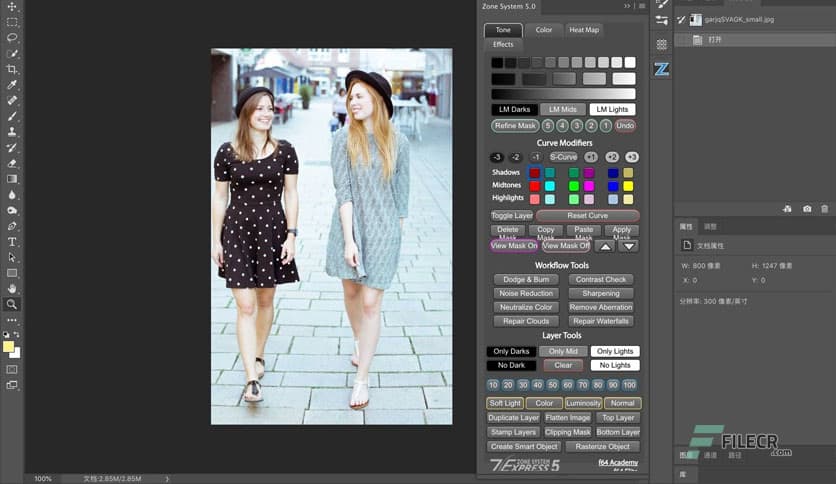Screen dimensions: 836x484
Task: Click the Toggle Layer button
Action: coord(512,216)
